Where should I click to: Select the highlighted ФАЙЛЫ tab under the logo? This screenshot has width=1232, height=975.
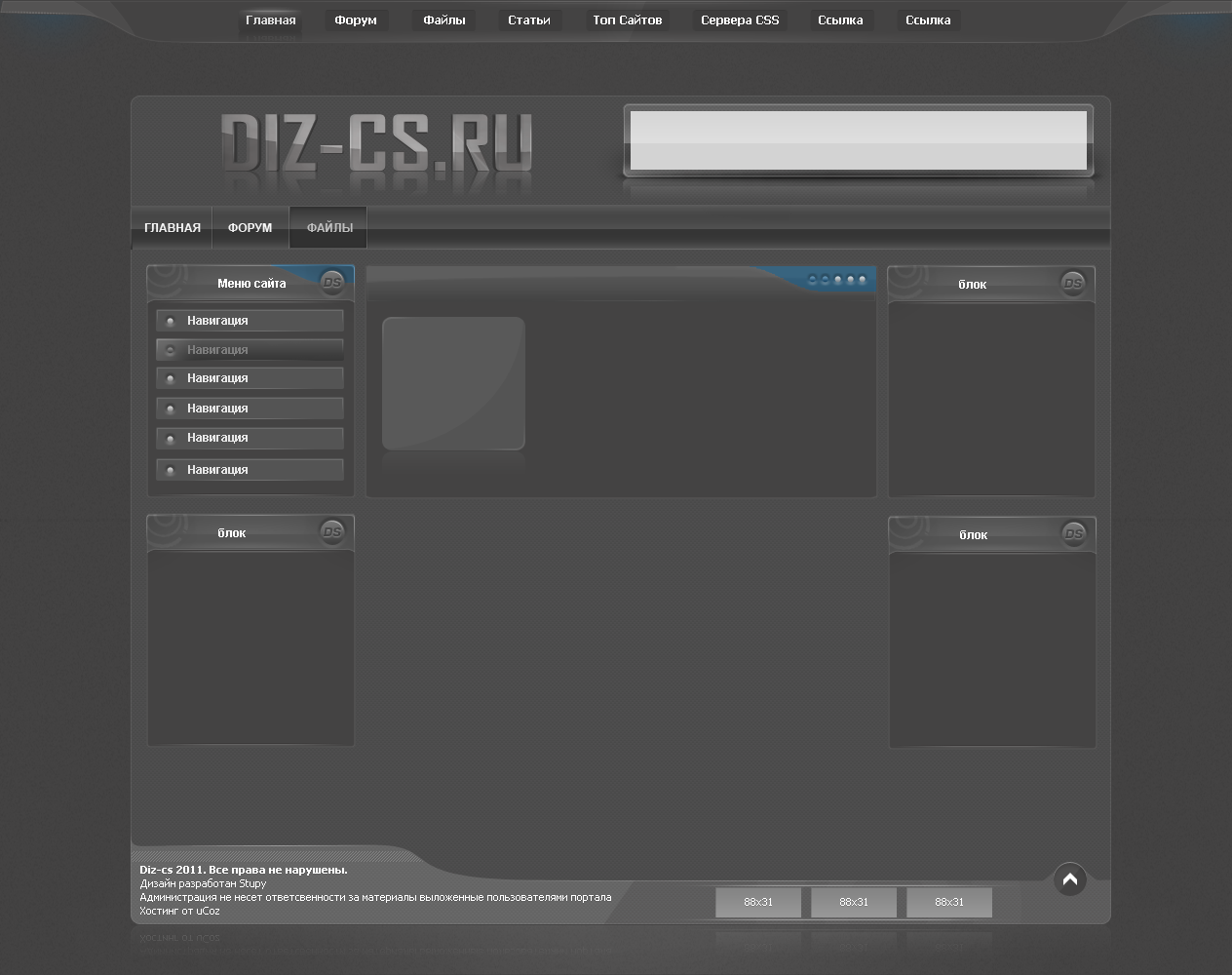tap(329, 227)
